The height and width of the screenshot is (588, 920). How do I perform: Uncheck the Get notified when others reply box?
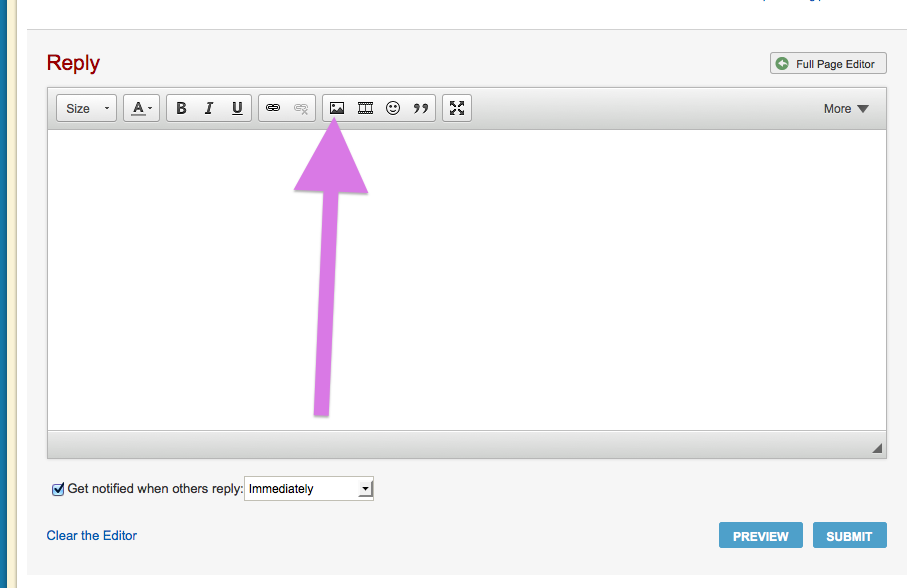[58, 489]
